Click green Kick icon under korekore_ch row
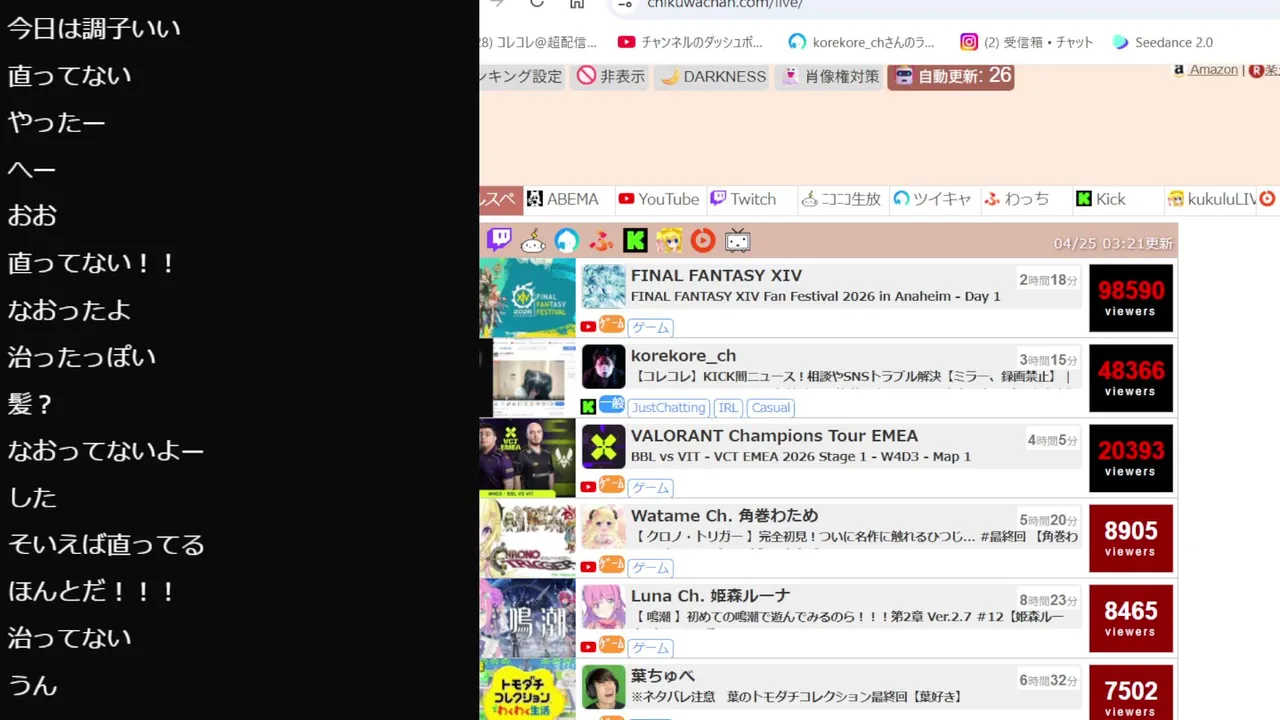 pyautogui.click(x=588, y=407)
